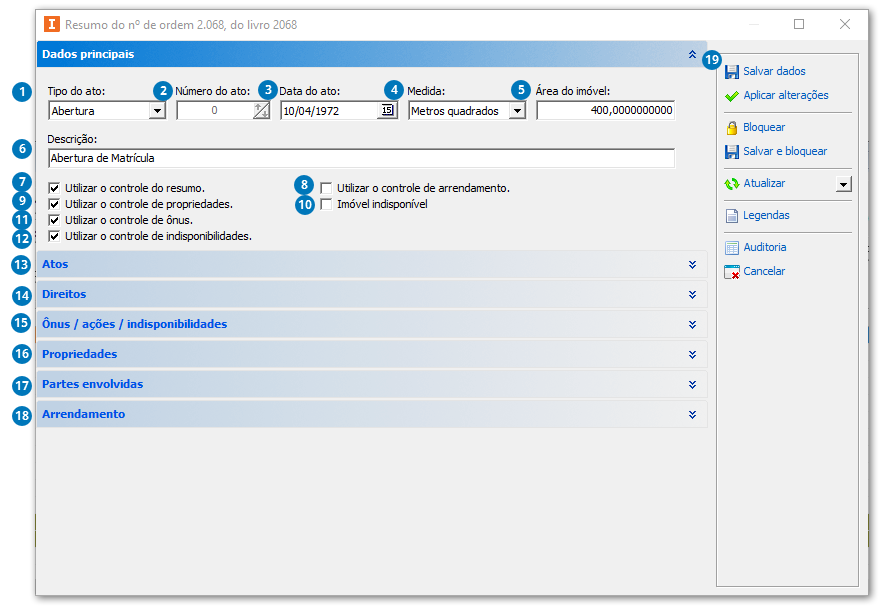Open the Medida unit dropdown
The image size is (882, 609).
[516, 111]
